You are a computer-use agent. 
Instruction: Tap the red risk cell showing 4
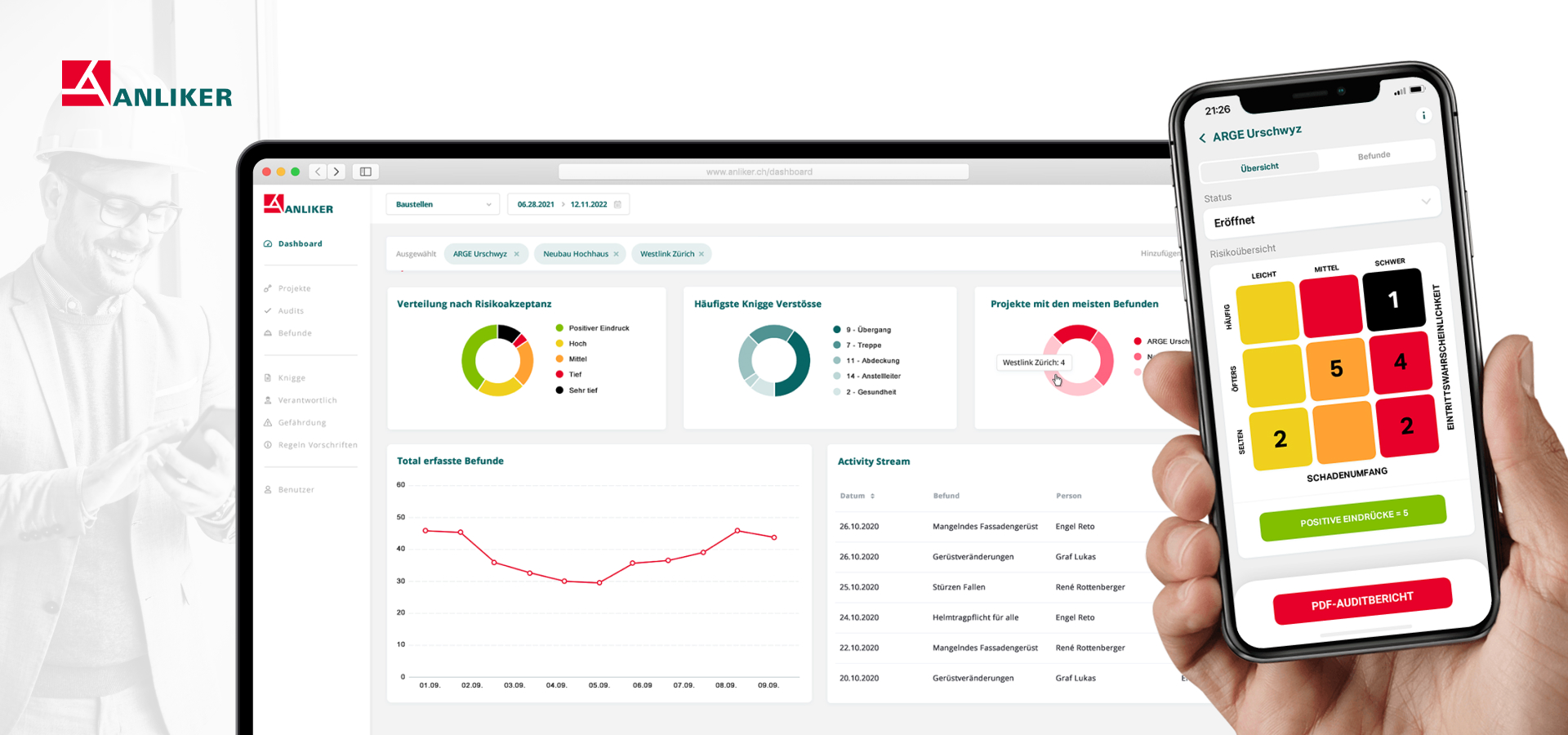(x=1401, y=362)
